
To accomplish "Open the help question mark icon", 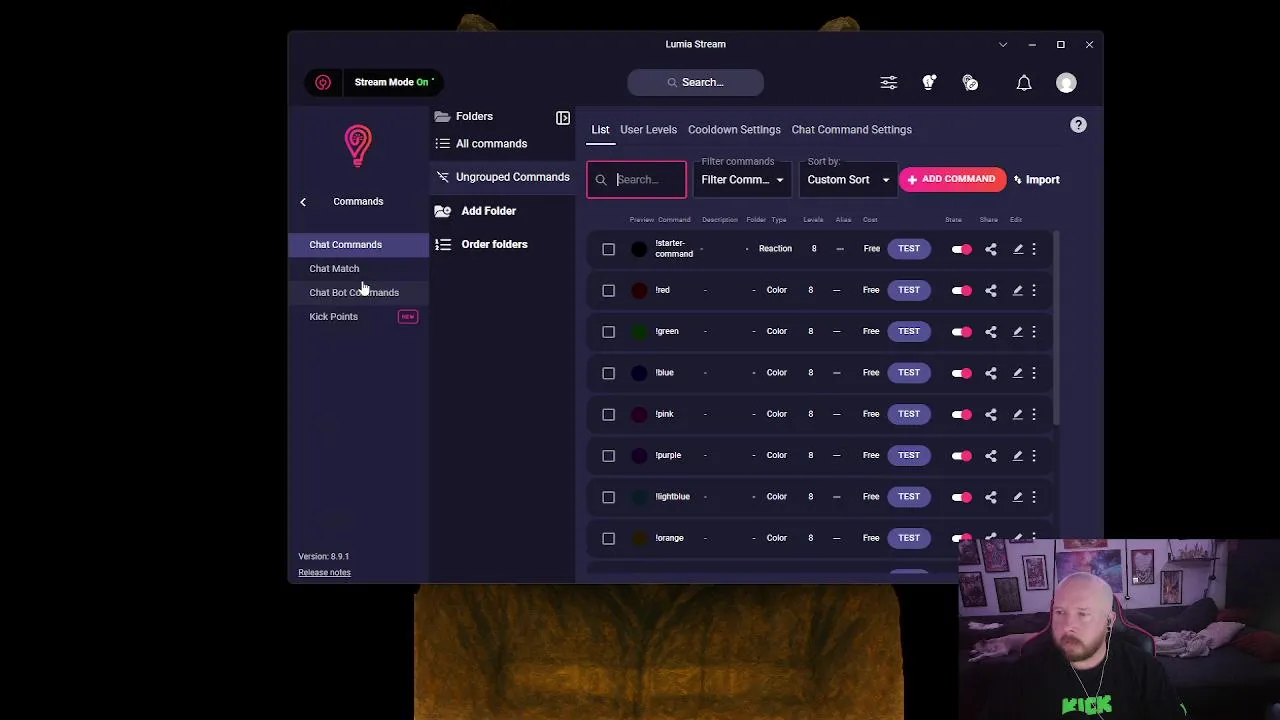I will coord(1078,125).
